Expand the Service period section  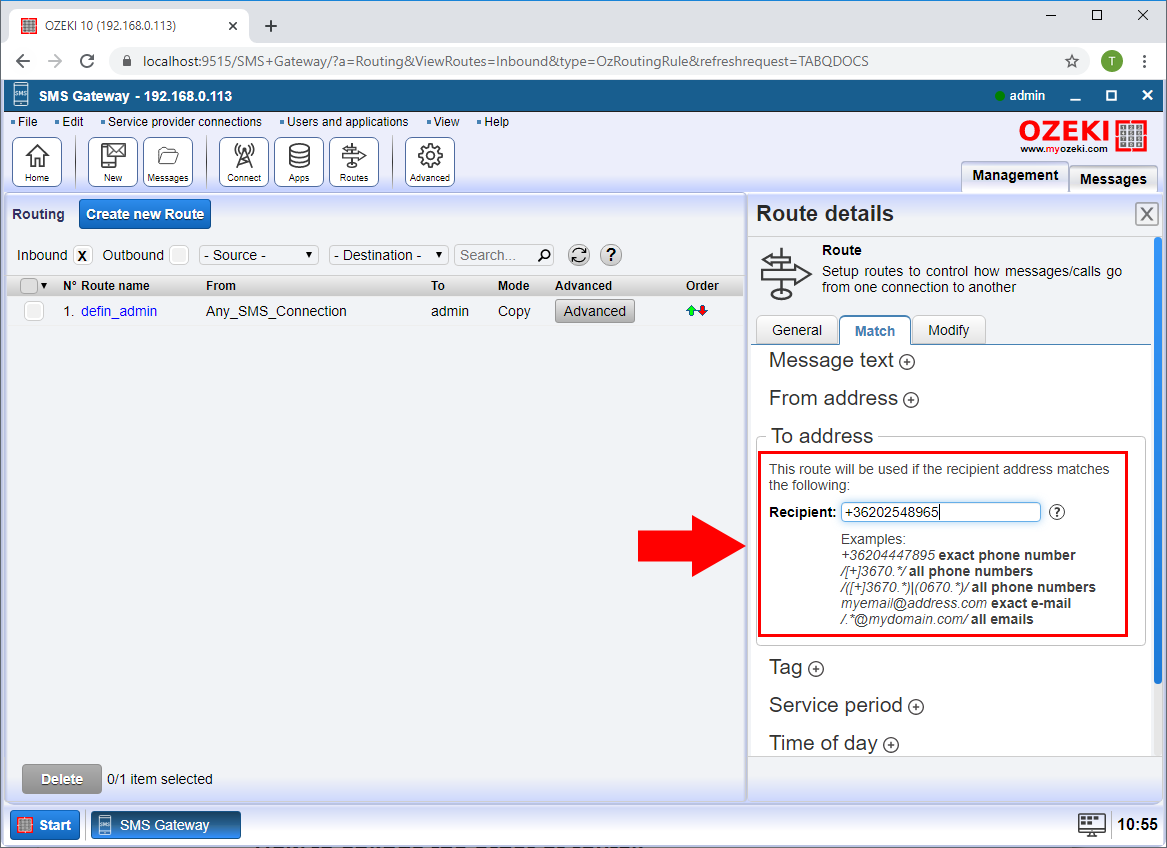(916, 707)
